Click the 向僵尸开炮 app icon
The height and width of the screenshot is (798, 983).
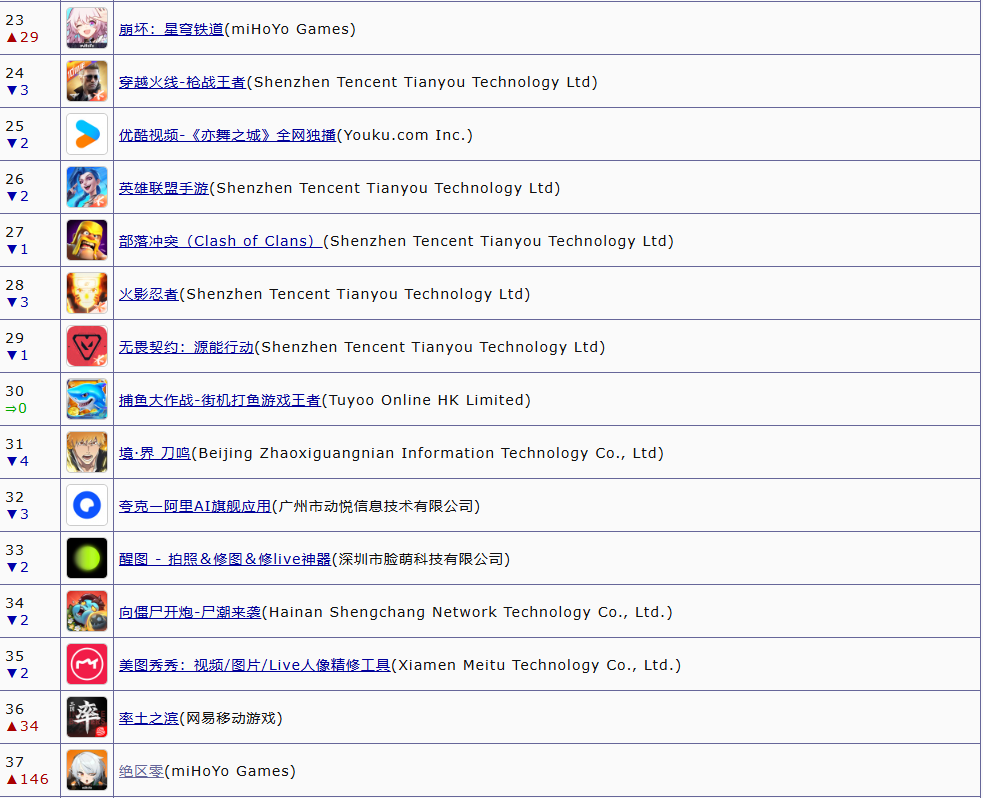point(87,611)
